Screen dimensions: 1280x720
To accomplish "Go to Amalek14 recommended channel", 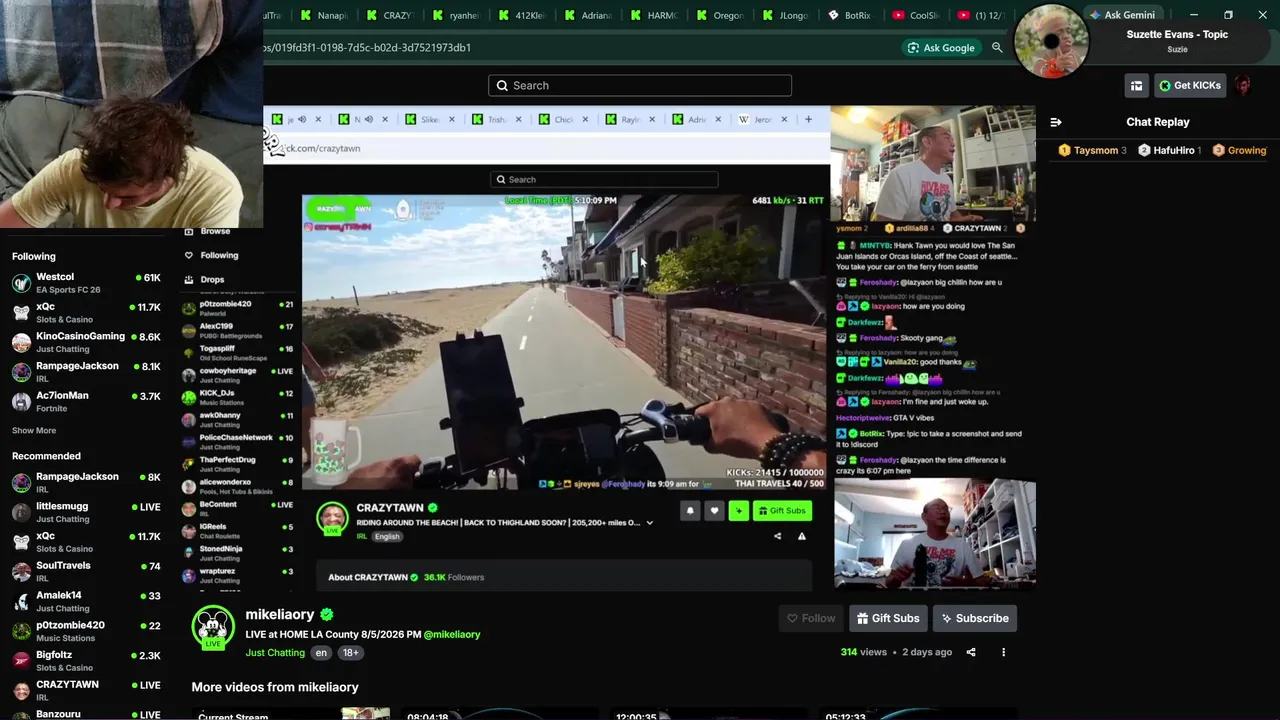I will tap(86, 601).
